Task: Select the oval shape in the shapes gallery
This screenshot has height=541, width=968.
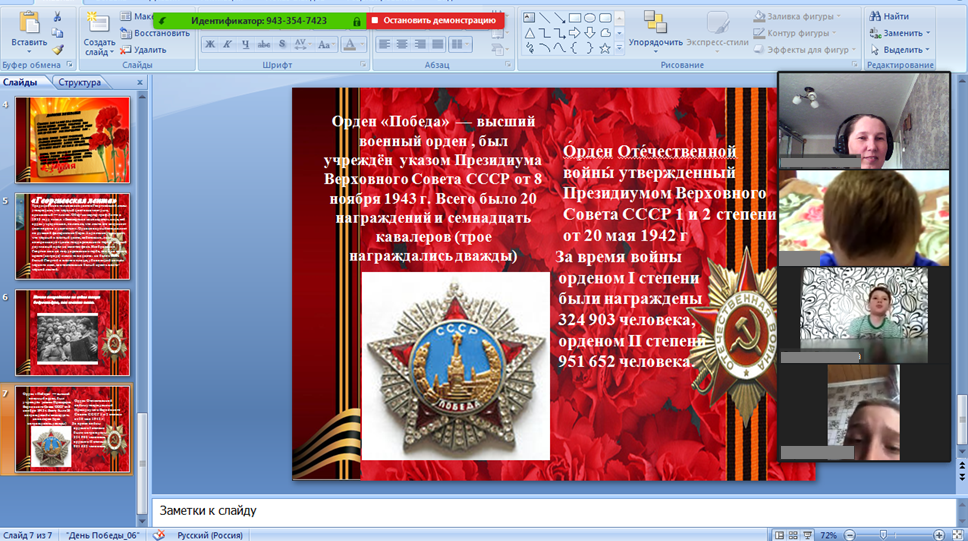Action: click(591, 17)
